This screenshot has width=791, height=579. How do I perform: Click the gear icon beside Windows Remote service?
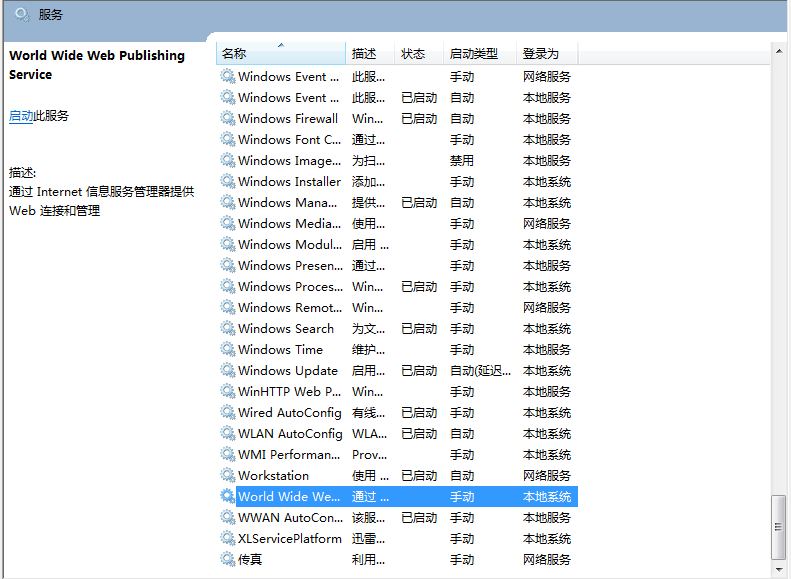[228, 308]
